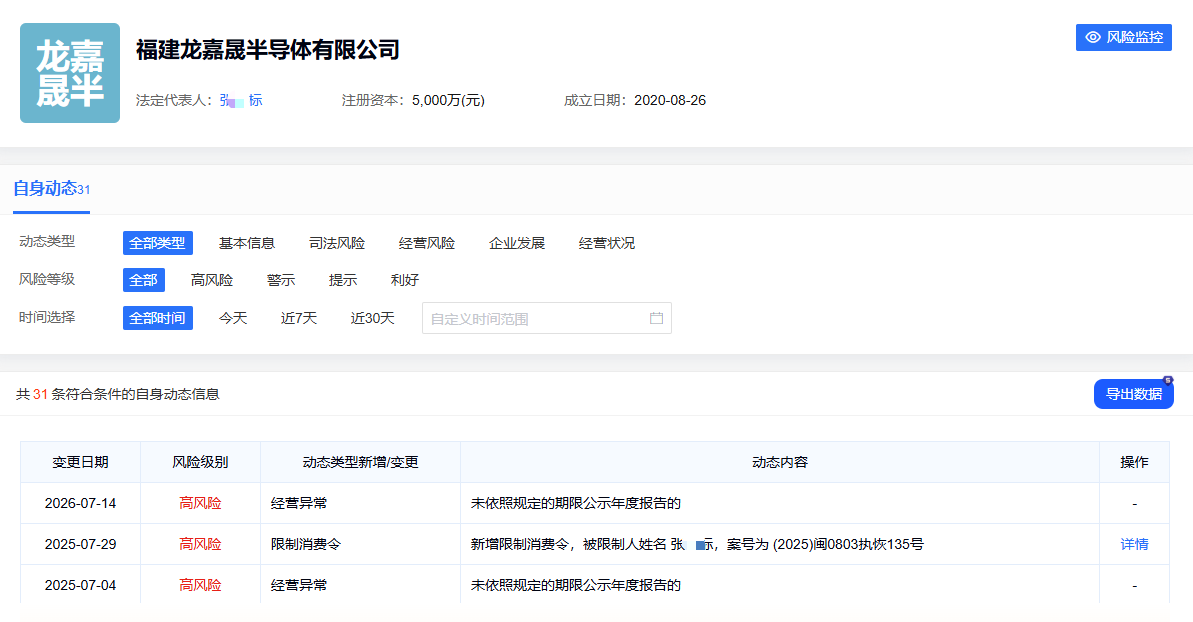Select 警示 risk level filter
The height and width of the screenshot is (622, 1193).
coord(281,280)
